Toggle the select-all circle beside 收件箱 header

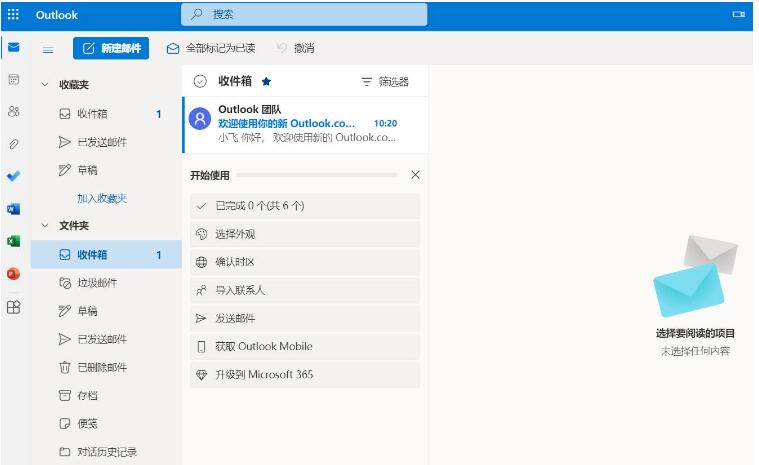[199, 81]
